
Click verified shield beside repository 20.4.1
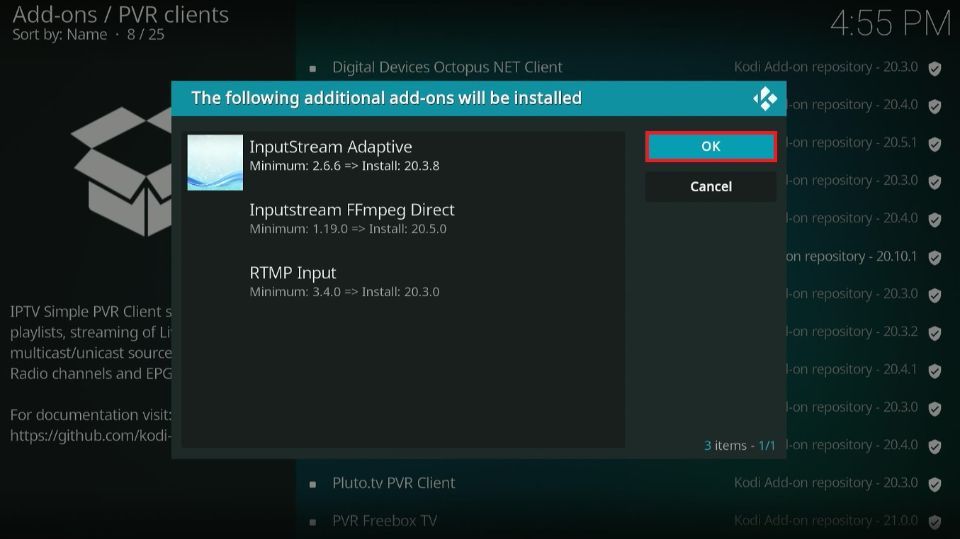[x=934, y=371]
